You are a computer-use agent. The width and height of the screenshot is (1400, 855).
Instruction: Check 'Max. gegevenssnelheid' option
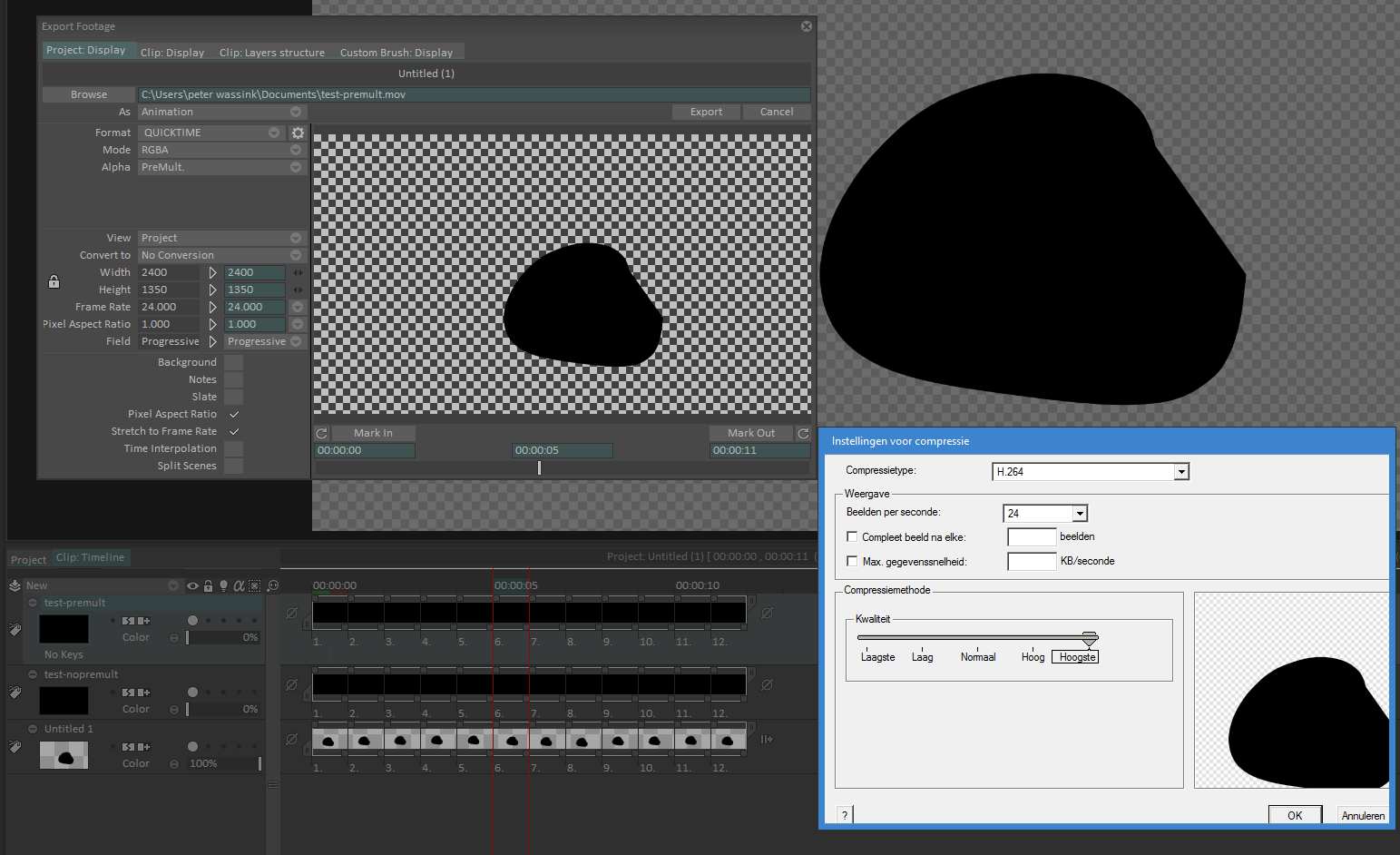tap(852, 561)
